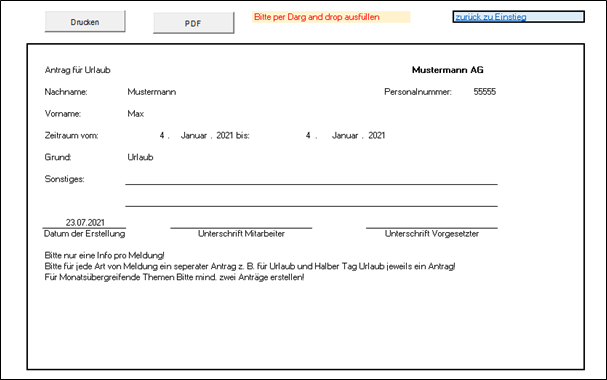Viewport: 607px width, 380px height.
Task: Click the 'Nachname:' label
Action: pos(66,92)
